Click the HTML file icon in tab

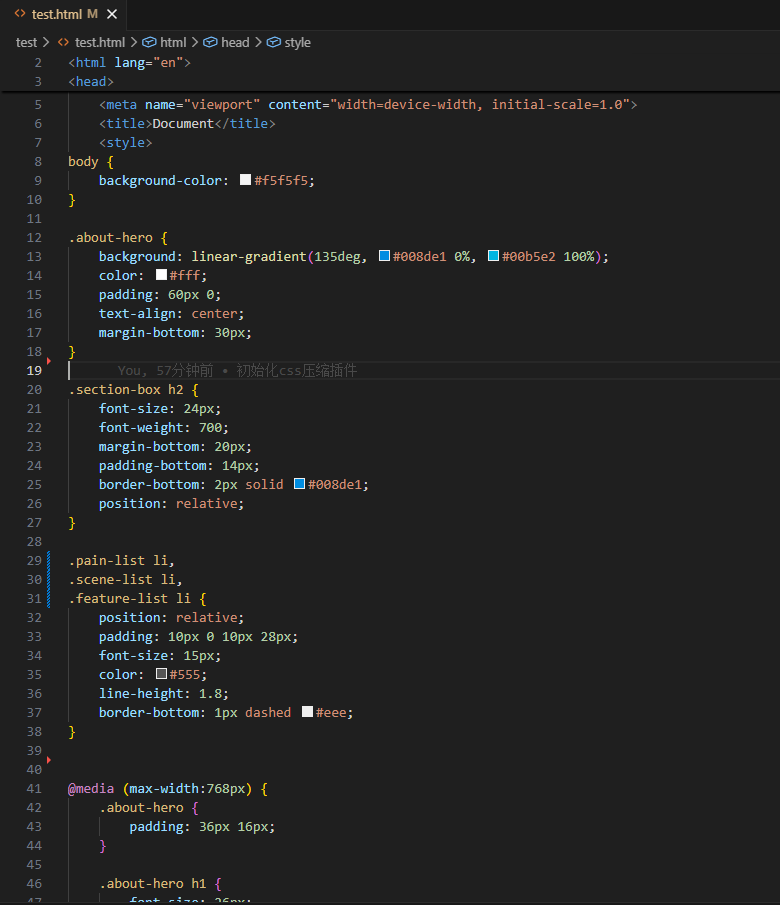pyautogui.click(x=20, y=13)
